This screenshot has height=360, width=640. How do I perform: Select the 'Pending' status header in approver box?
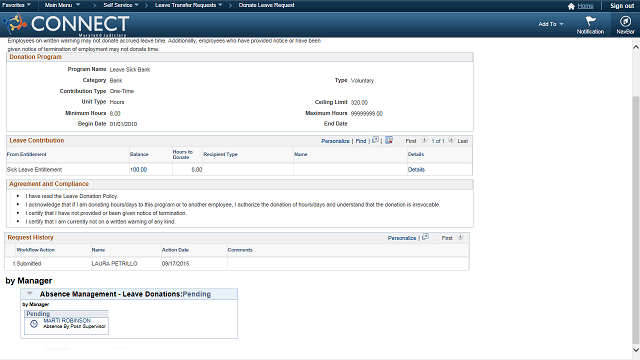click(38, 314)
